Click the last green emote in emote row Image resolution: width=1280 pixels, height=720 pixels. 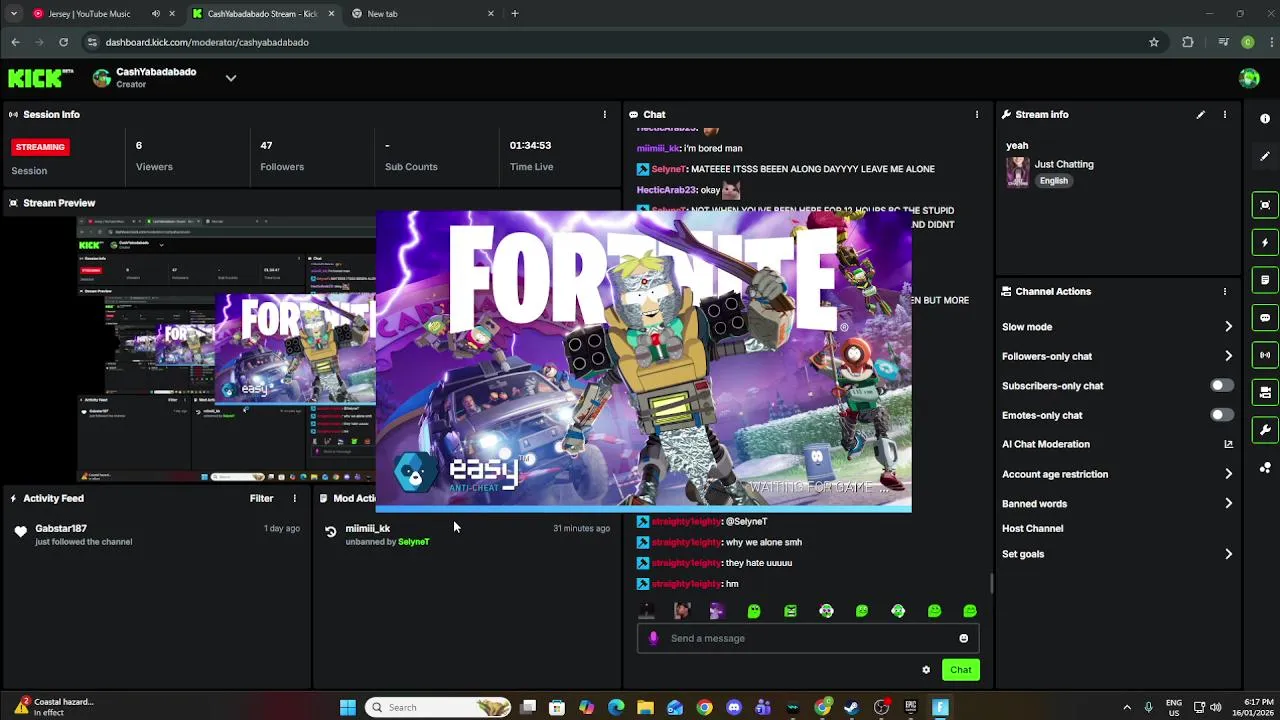click(969, 611)
